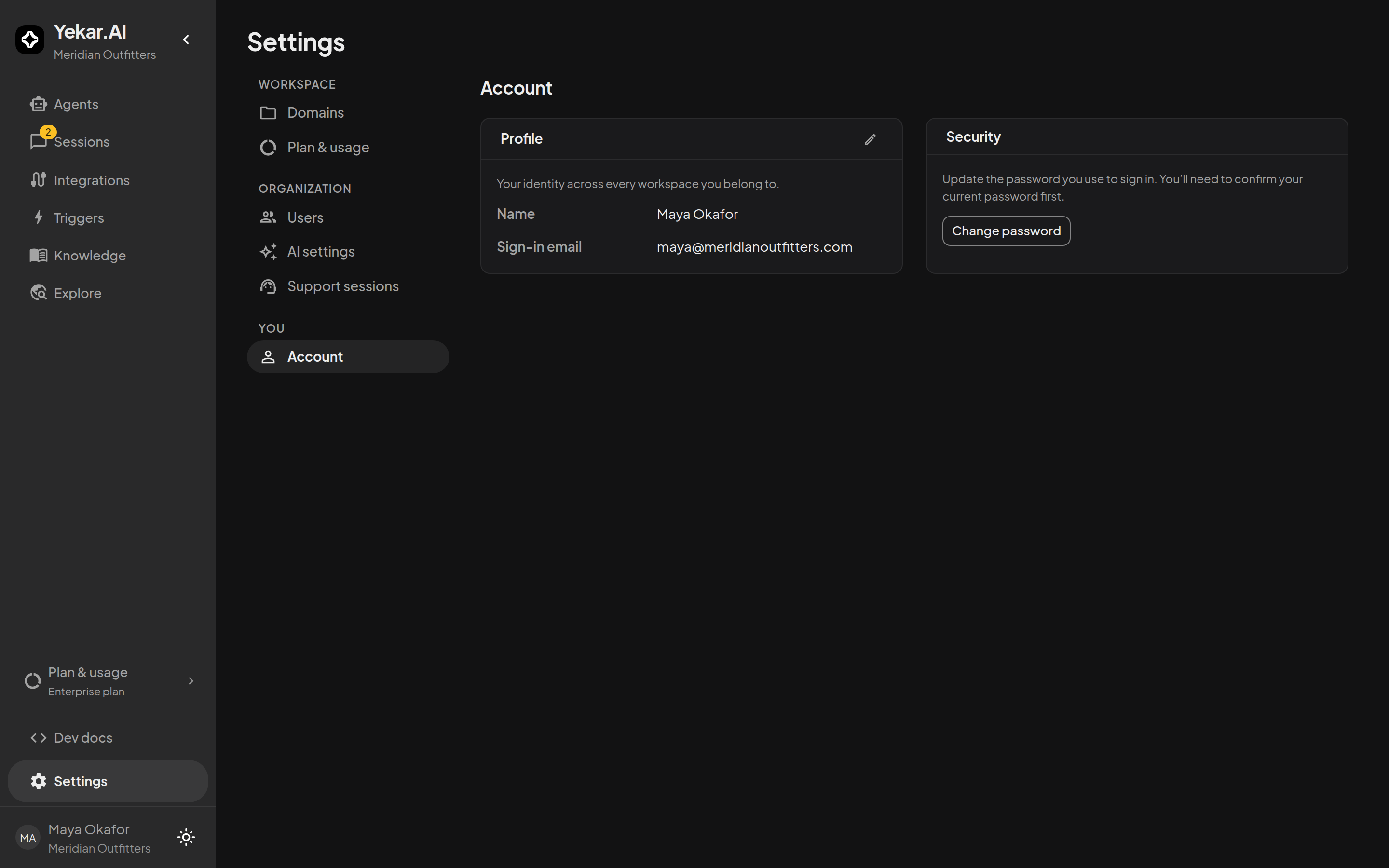Expand the Plan & usage Enterprise plan chevron
The height and width of the screenshot is (868, 1389).
coord(191,681)
